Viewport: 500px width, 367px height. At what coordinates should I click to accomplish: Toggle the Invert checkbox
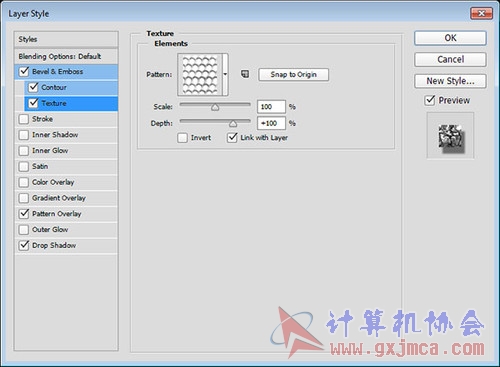182,138
